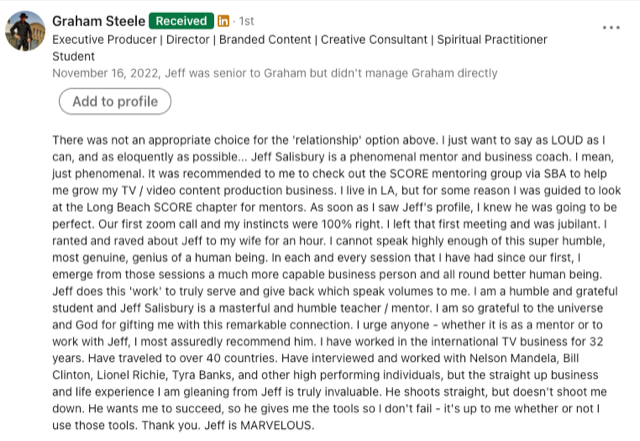Click the Creative Consultant headline text

click(374, 40)
